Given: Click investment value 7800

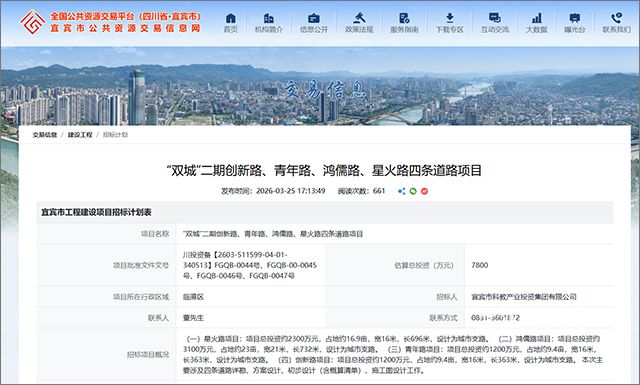Looking at the screenshot, I should pyautogui.click(x=480, y=265).
